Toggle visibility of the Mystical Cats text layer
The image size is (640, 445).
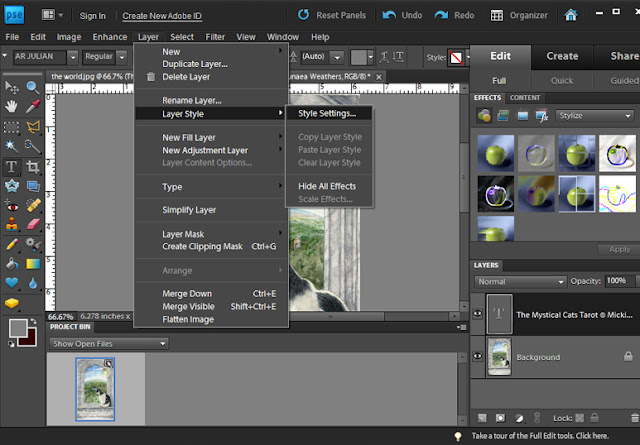477,314
